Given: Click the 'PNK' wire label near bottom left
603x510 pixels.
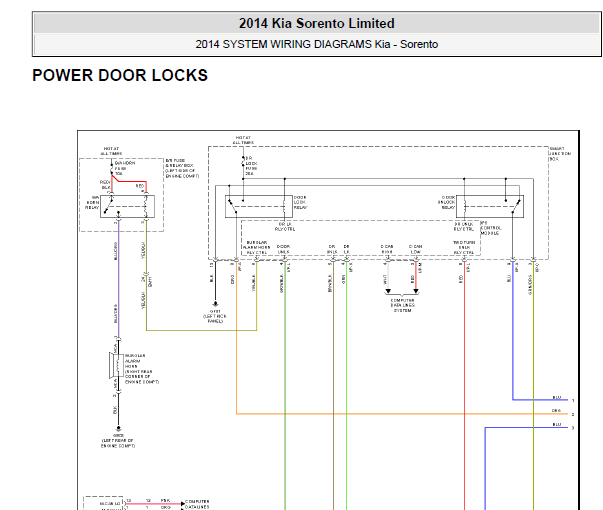Looking at the screenshot, I should (x=165, y=500).
